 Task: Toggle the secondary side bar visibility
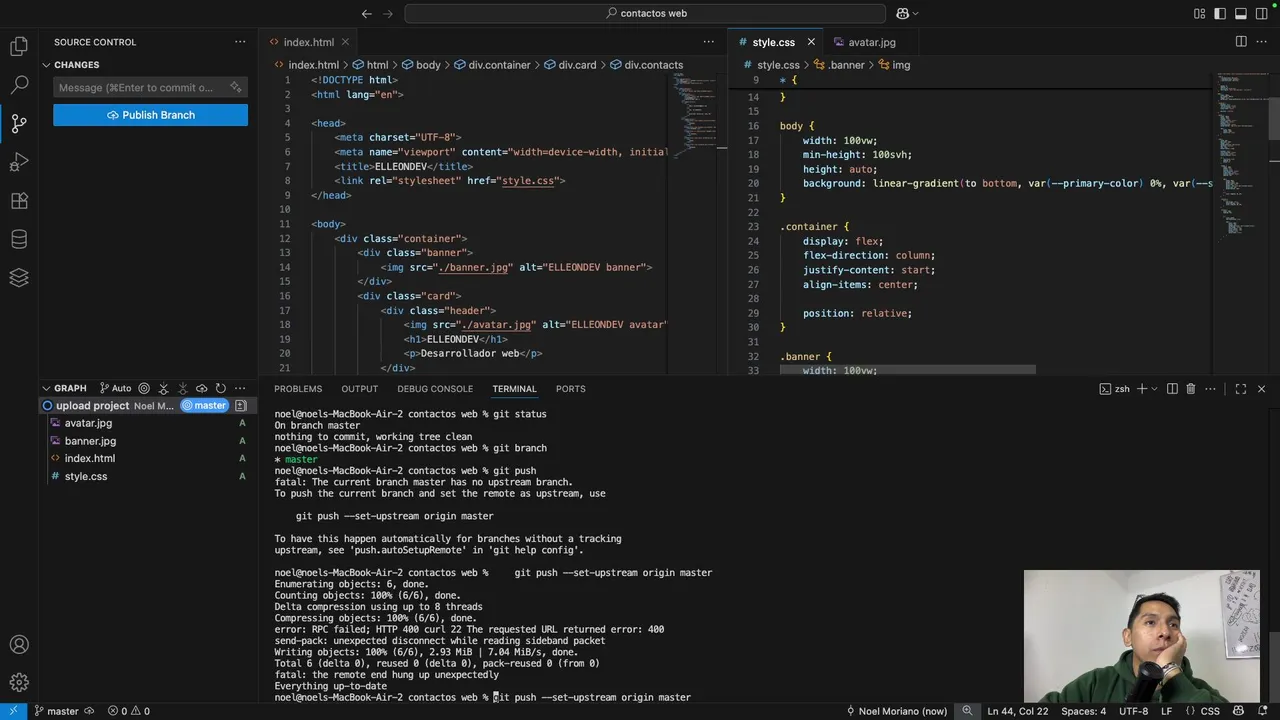click(x=1262, y=14)
